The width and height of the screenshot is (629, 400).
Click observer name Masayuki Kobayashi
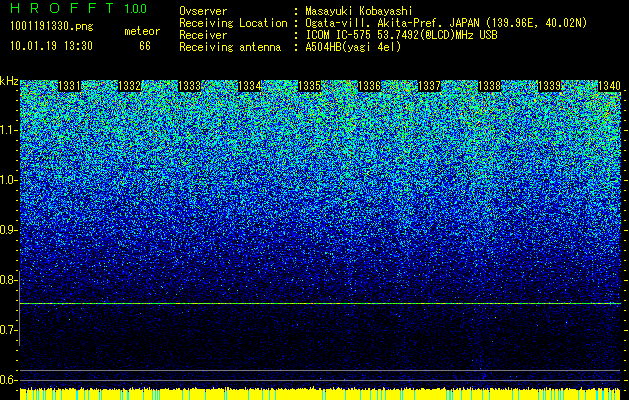tap(359, 11)
